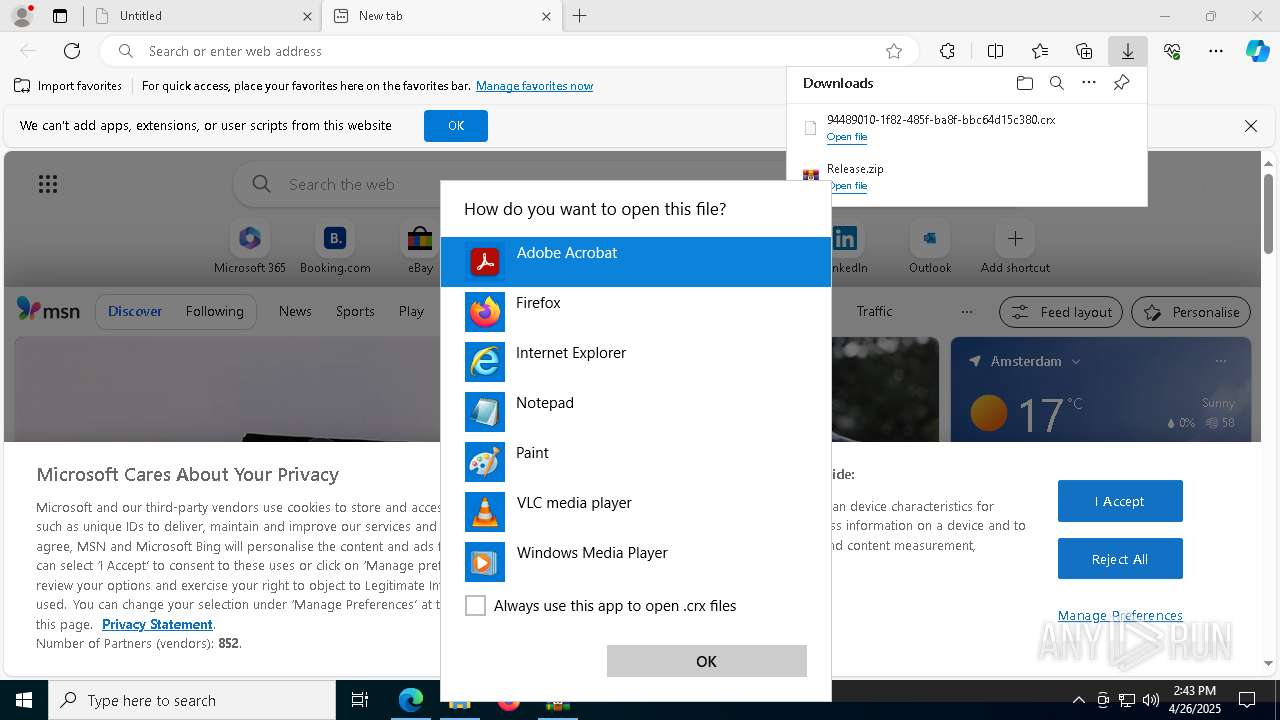Image resolution: width=1280 pixels, height=720 pixels.
Task: Open the Windows Start menu
Action: [24, 700]
